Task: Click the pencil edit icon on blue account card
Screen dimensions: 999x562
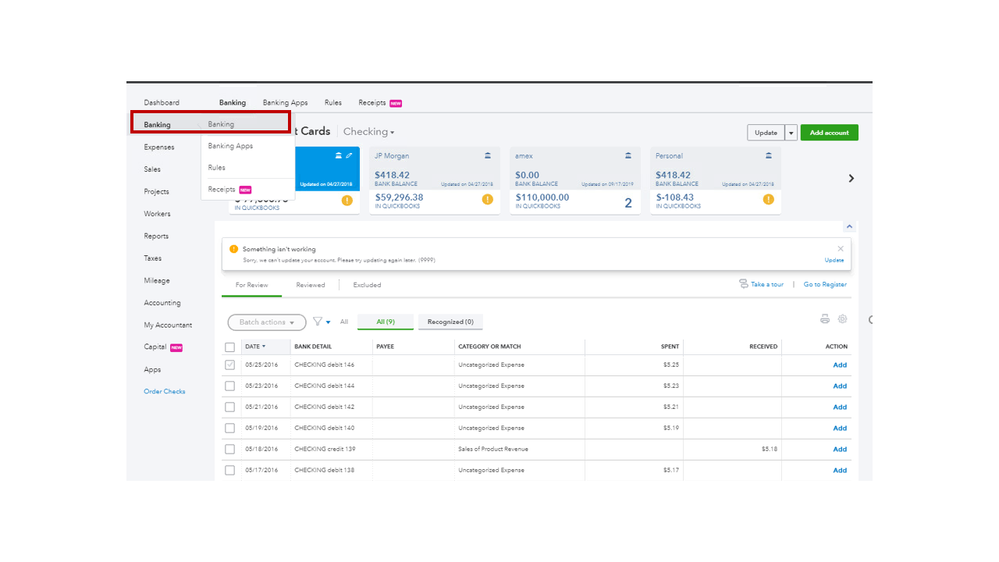Action: tap(349, 155)
